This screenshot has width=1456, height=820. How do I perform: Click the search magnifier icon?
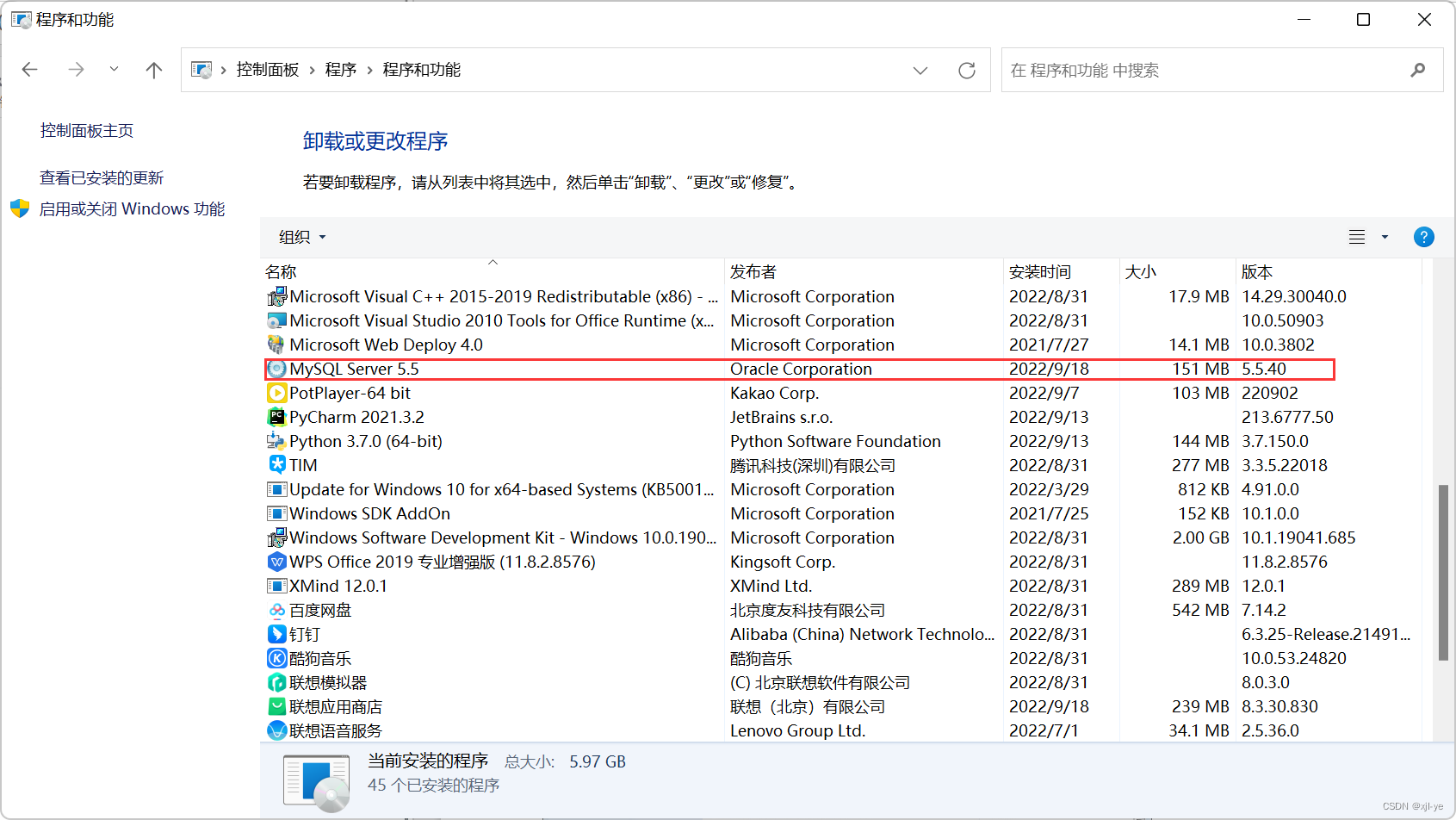click(1417, 70)
